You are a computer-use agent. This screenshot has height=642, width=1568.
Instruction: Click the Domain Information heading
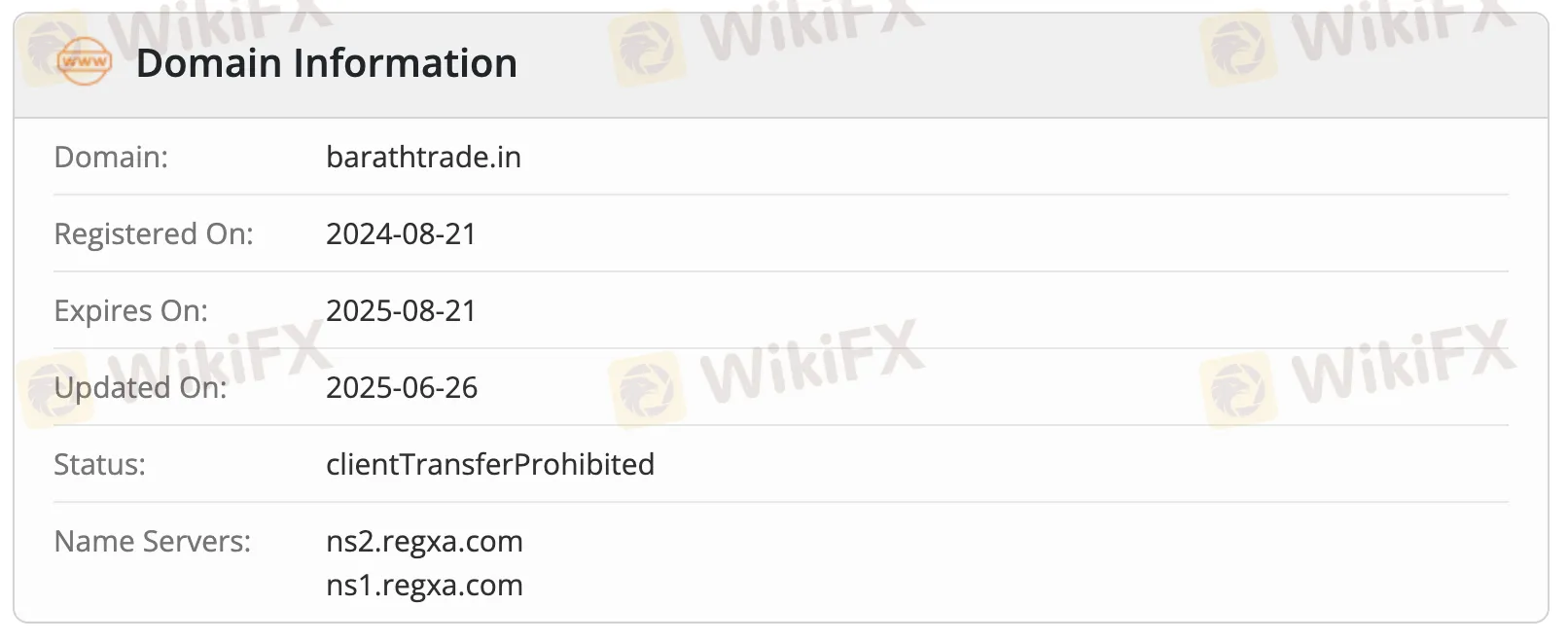tap(326, 63)
